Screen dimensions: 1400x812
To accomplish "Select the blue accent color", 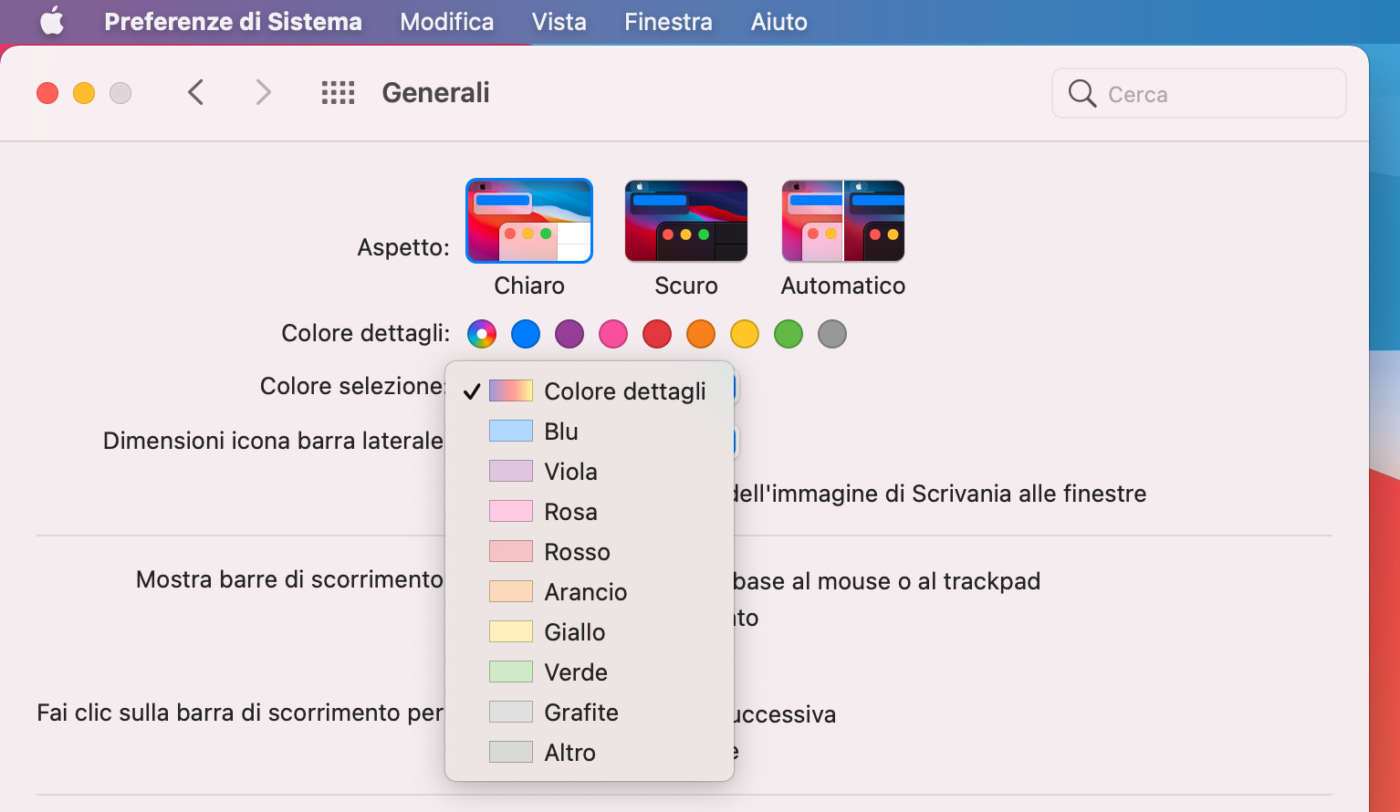I will pyautogui.click(x=525, y=334).
